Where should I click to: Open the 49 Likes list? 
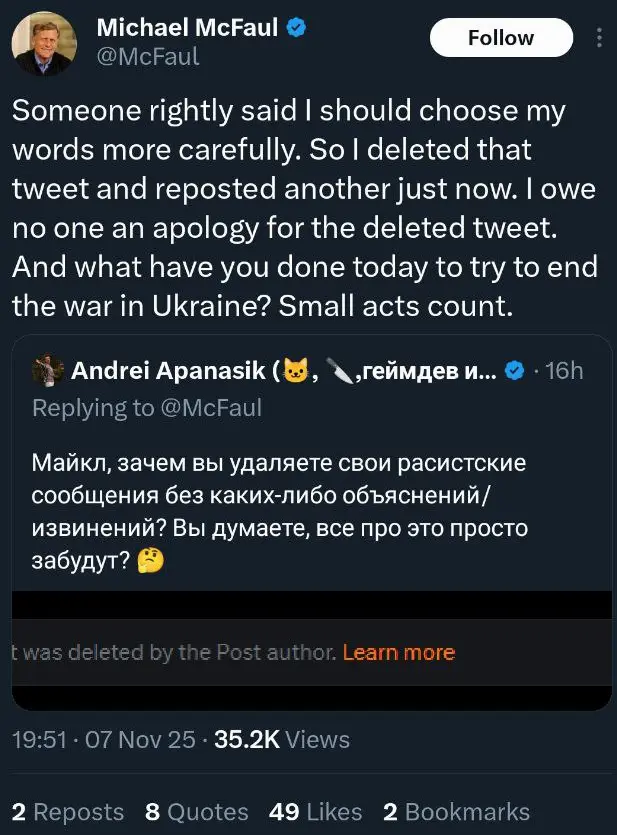[x=314, y=811]
